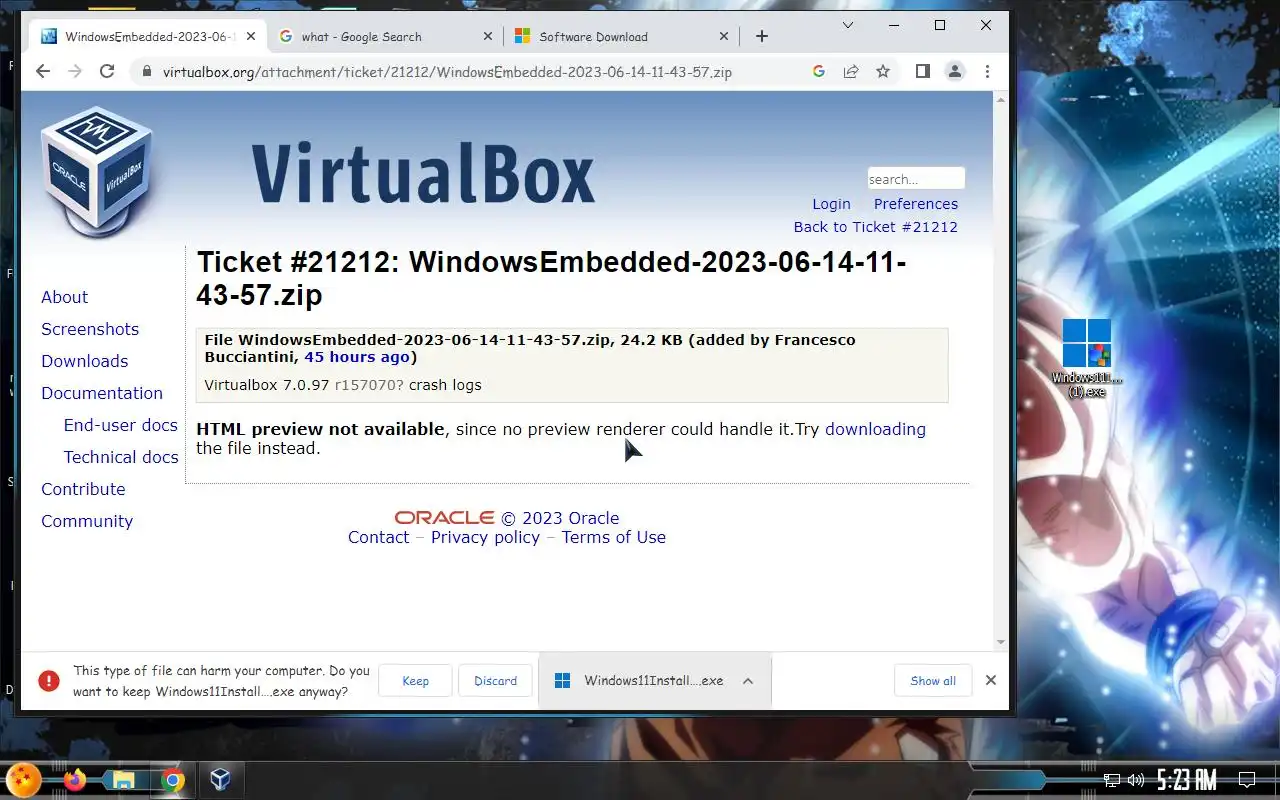Launch Firefox from the taskbar
Image resolution: width=1280 pixels, height=800 pixels.
(x=75, y=780)
